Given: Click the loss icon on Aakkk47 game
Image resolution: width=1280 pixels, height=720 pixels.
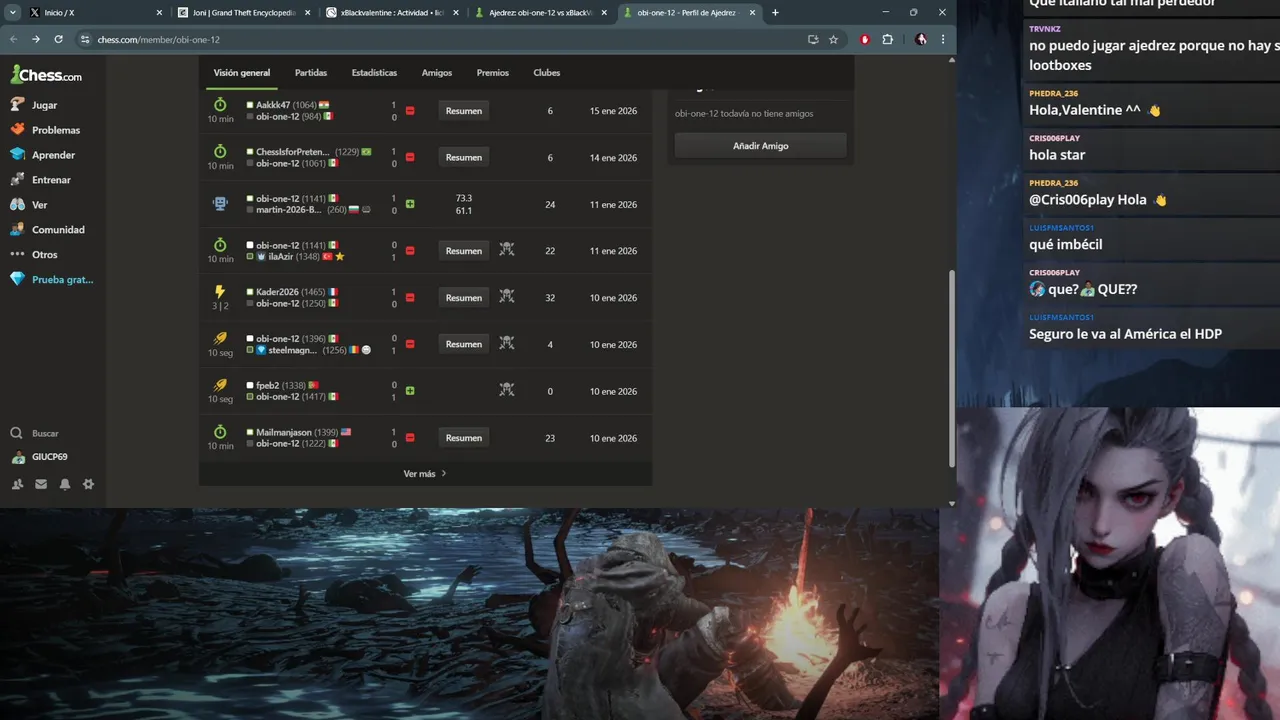Looking at the screenshot, I should point(410,111).
